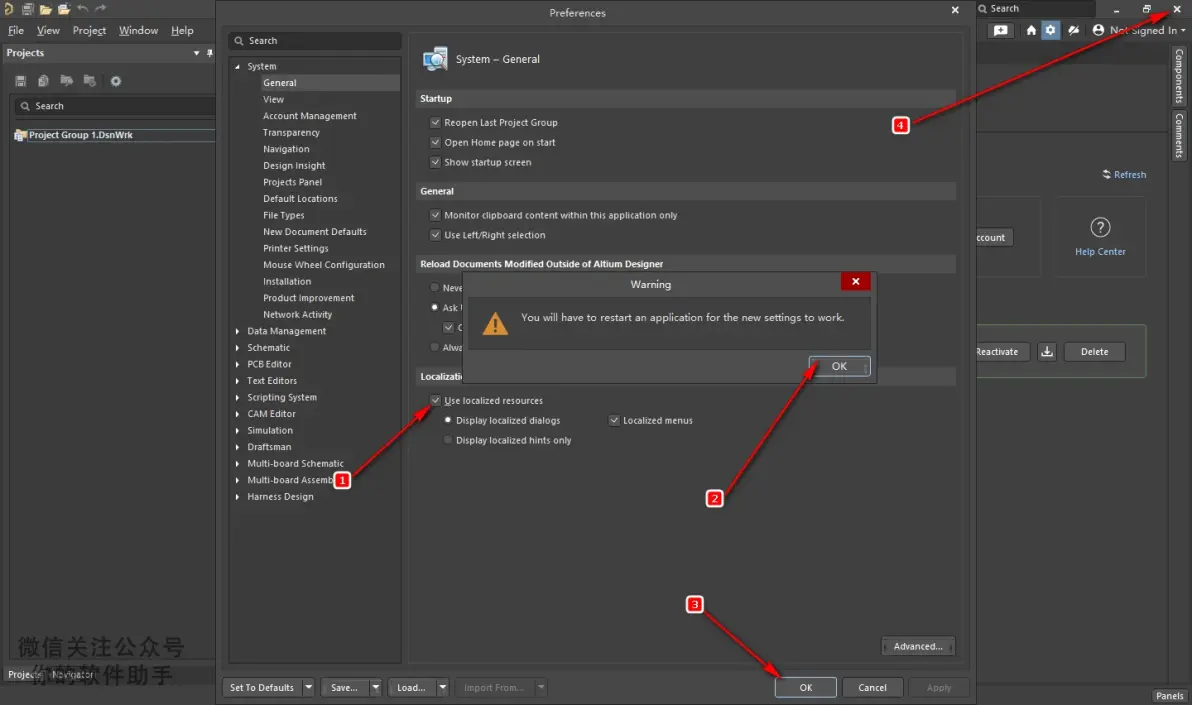Select Display localized dialogs radio
The height and width of the screenshot is (705, 1192).
pyautogui.click(x=448, y=420)
